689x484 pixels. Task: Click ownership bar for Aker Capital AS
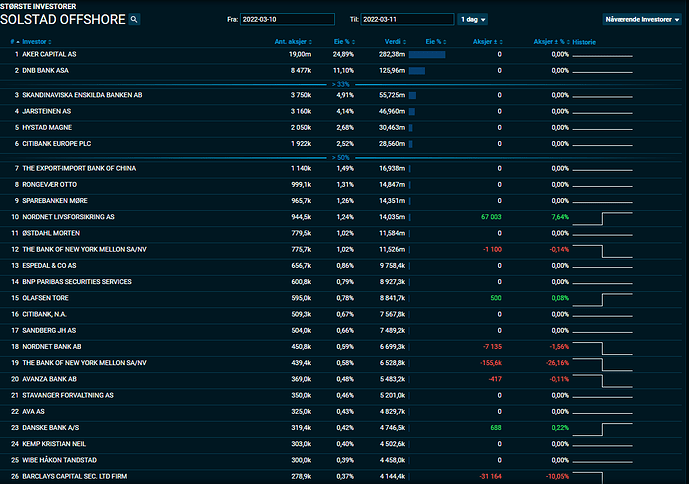click(427, 55)
